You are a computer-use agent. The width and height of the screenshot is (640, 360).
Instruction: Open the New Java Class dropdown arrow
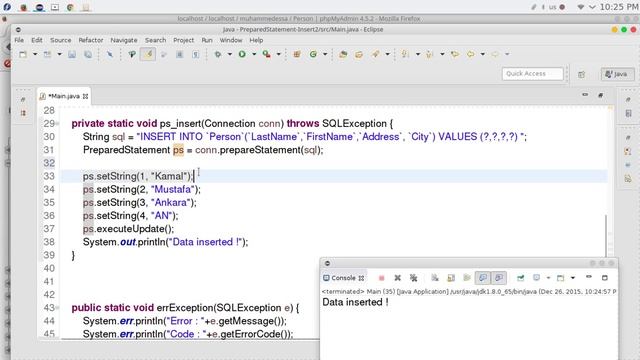point(325,54)
